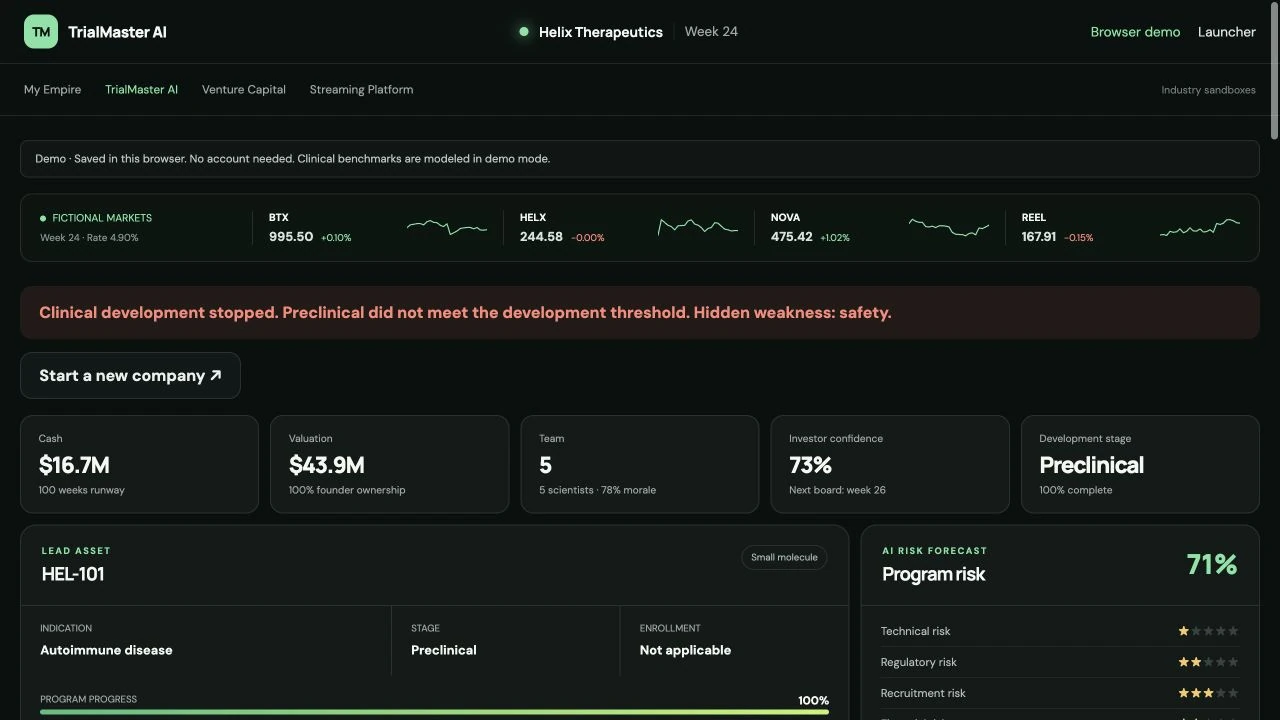Click the HEL-101 lead asset name
Image resolution: width=1280 pixels, height=720 pixels.
click(73, 574)
